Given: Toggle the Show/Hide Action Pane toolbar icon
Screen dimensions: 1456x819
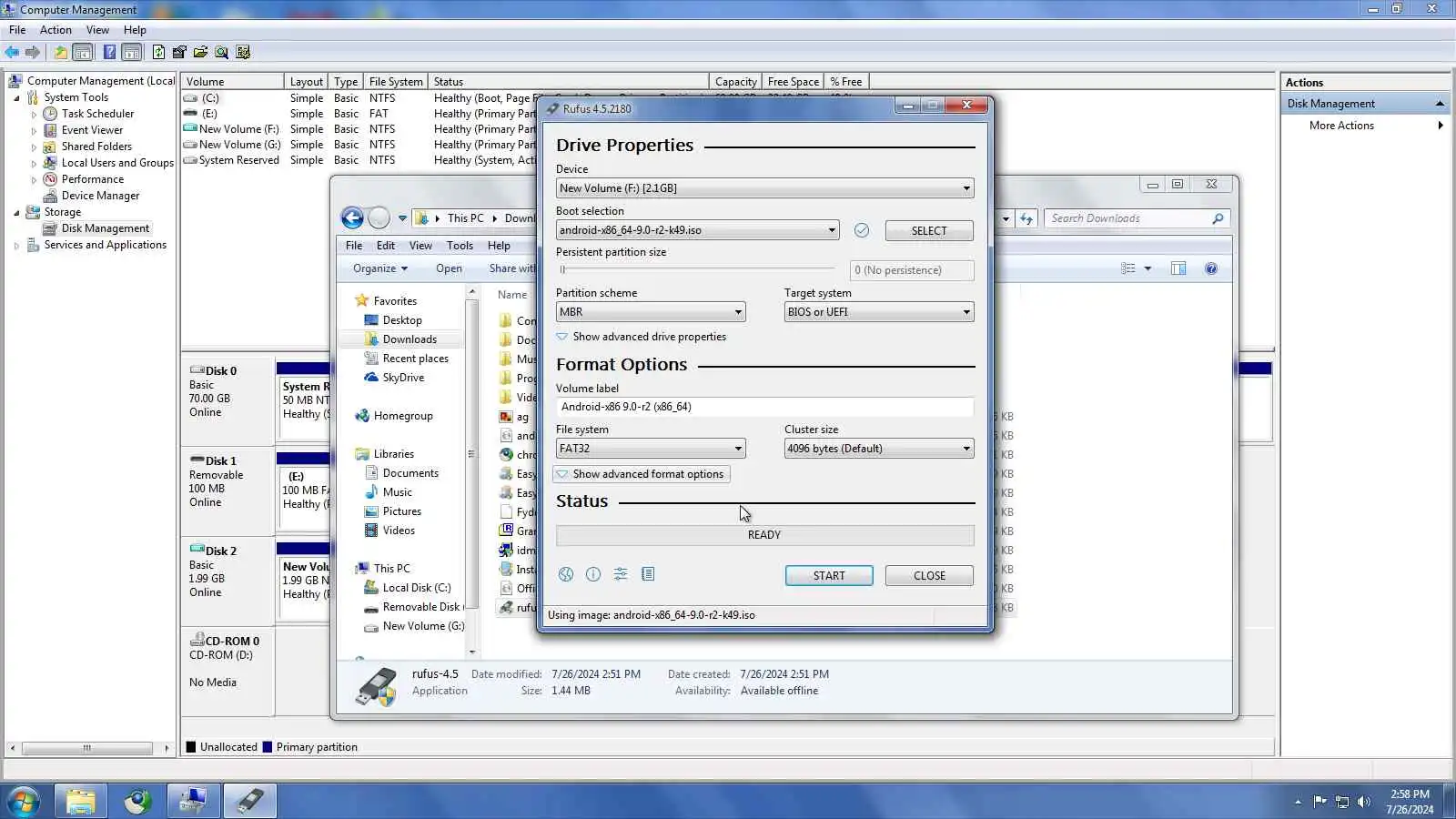Looking at the screenshot, I should [132, 52].
